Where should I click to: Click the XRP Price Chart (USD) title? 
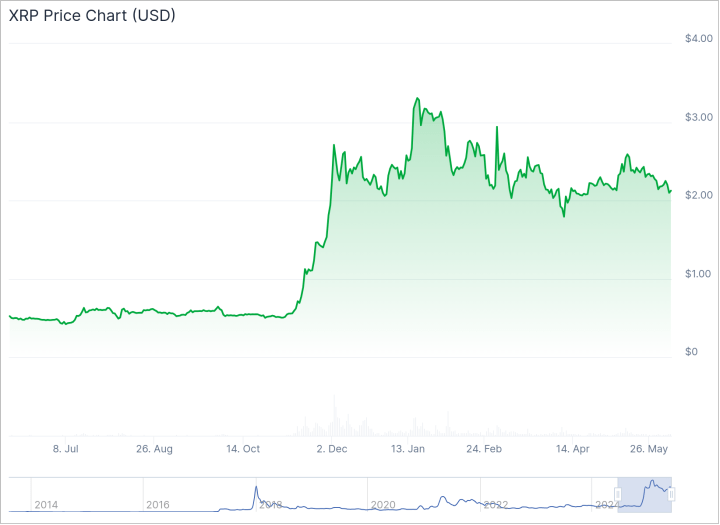pyautogui.click(x=92, y=17)
